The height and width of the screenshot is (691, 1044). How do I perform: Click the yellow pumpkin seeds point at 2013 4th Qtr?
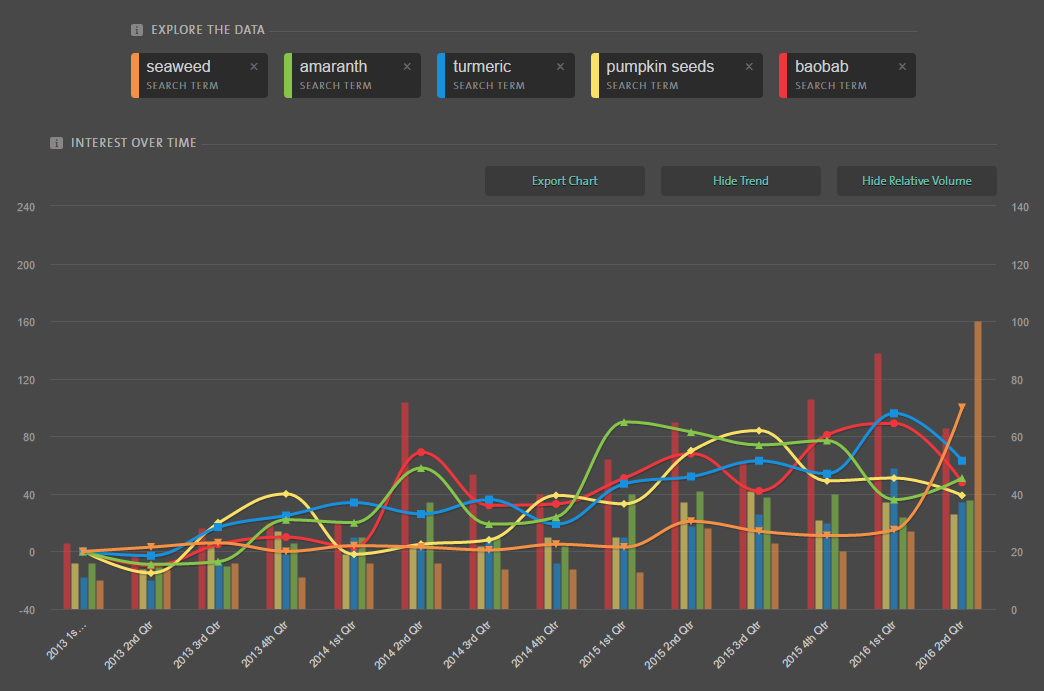286,494
